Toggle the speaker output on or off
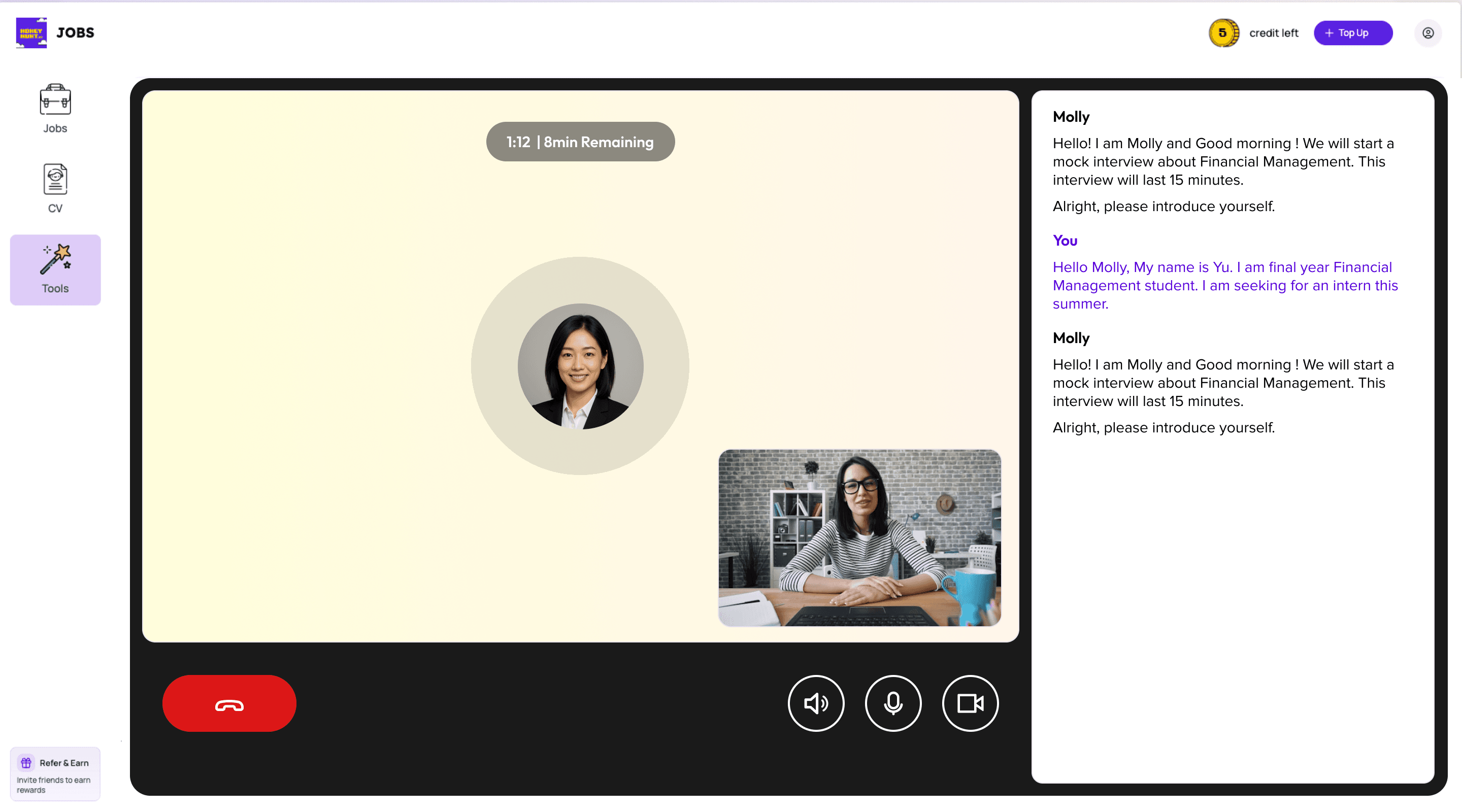 tap(816, 703)
